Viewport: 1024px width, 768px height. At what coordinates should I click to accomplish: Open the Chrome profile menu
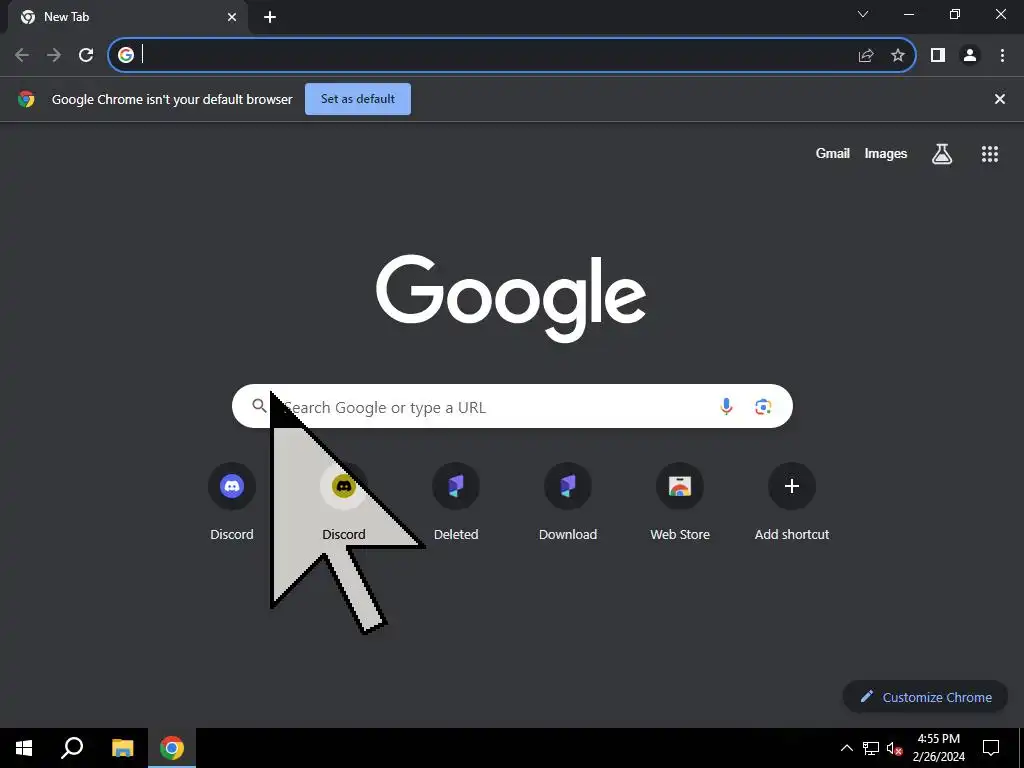(x=970, y=55)
